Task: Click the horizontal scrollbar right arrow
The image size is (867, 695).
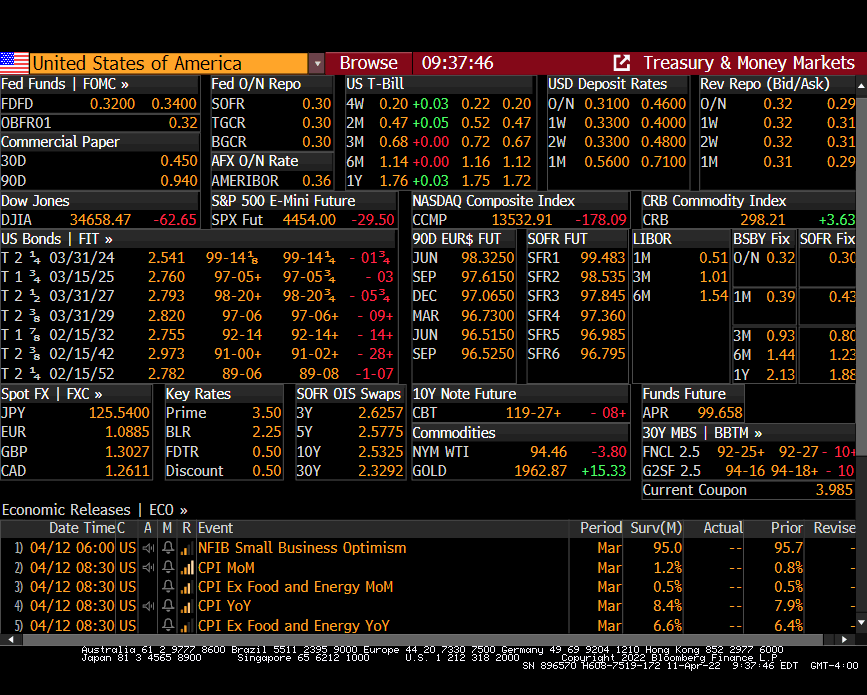Action: (x=844, y=639)
